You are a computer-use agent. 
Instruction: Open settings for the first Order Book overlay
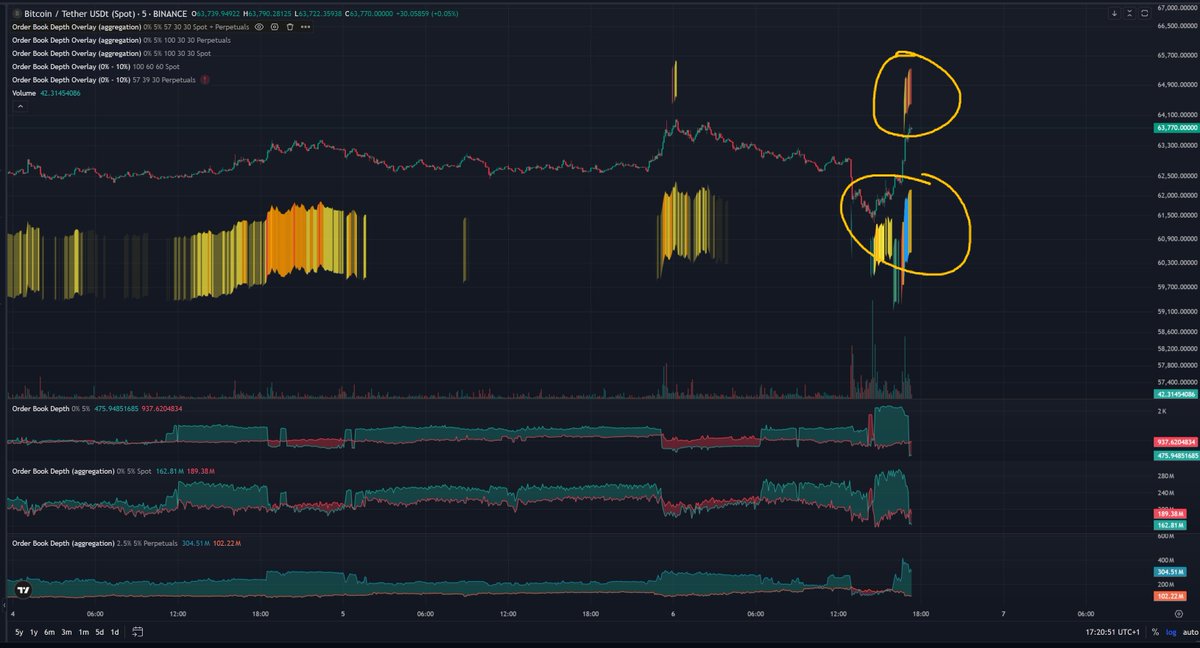[x=274, y=27]
